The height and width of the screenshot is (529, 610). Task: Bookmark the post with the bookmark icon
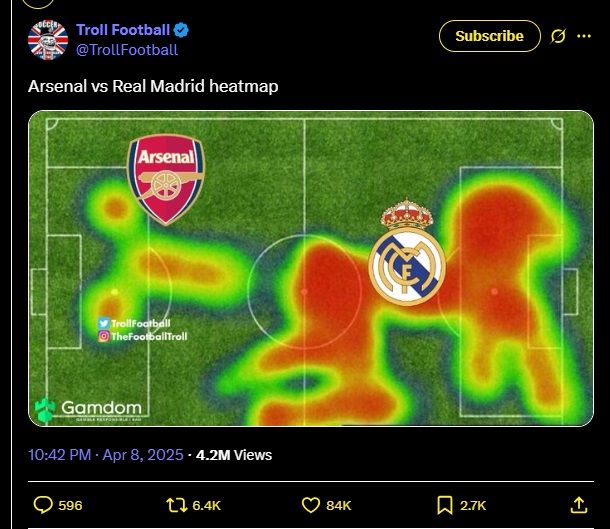click(x=445, y=505)
